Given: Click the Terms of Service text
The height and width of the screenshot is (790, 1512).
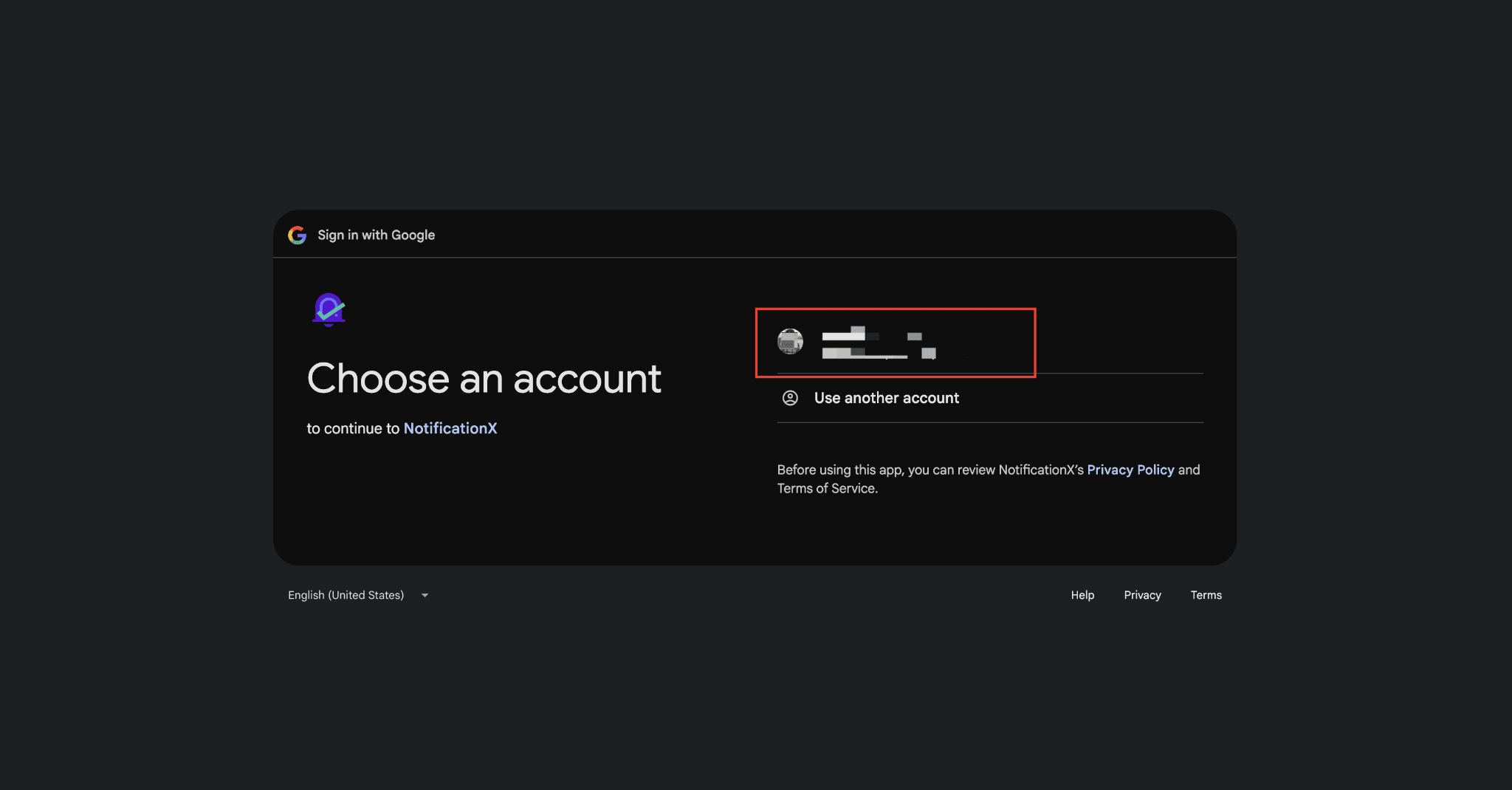Looking at the screenshot, I should coord(827,489).
